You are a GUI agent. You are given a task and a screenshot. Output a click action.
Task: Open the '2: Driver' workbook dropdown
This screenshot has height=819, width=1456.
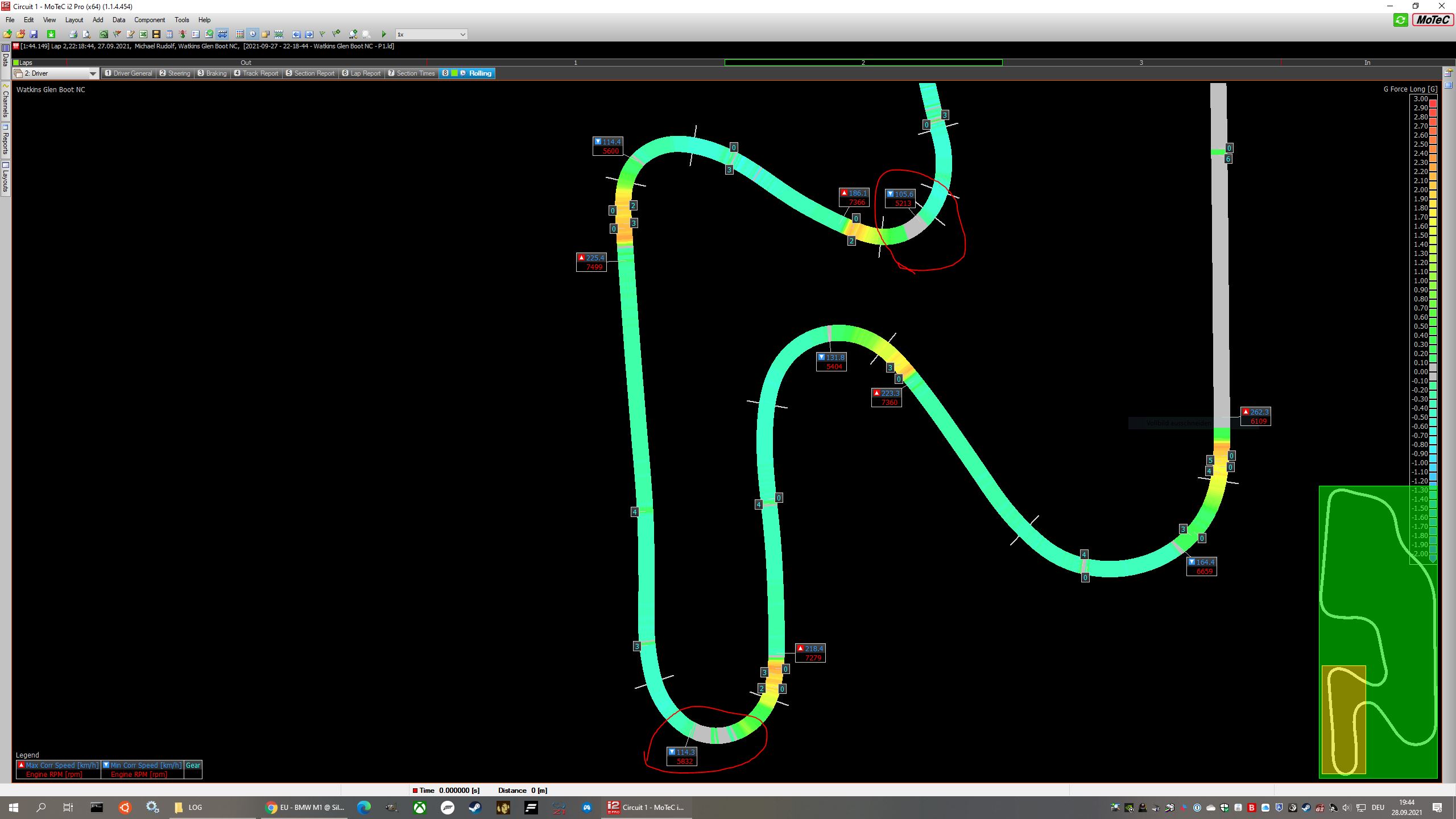tap(56, 73)
